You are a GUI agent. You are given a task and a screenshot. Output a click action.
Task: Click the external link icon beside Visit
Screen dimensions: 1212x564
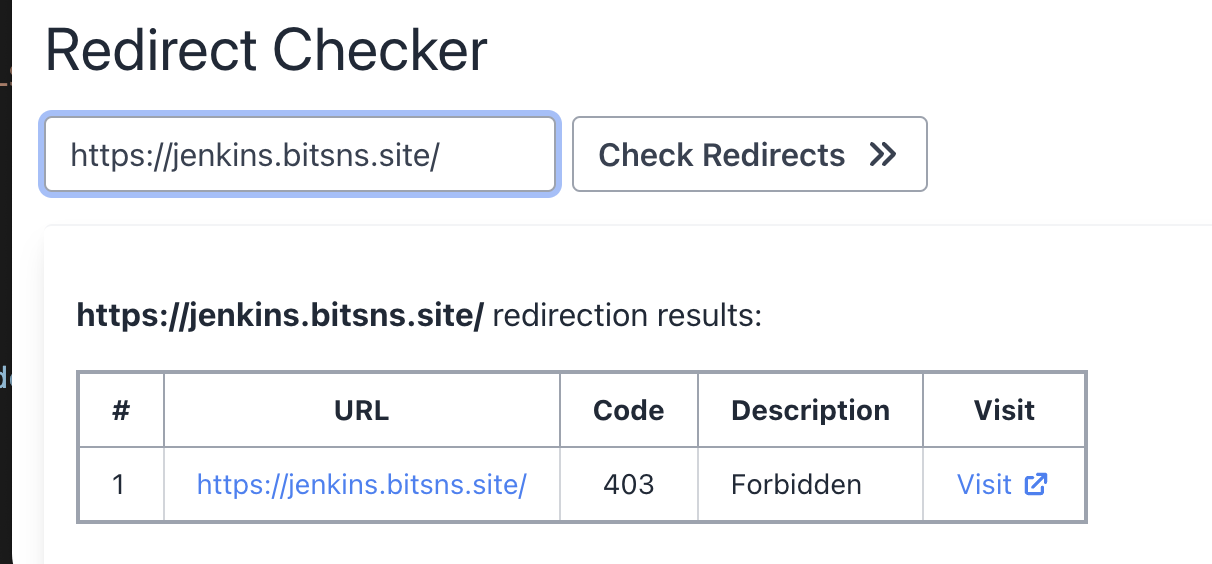pyautogui.click(x=1037, y=485)
